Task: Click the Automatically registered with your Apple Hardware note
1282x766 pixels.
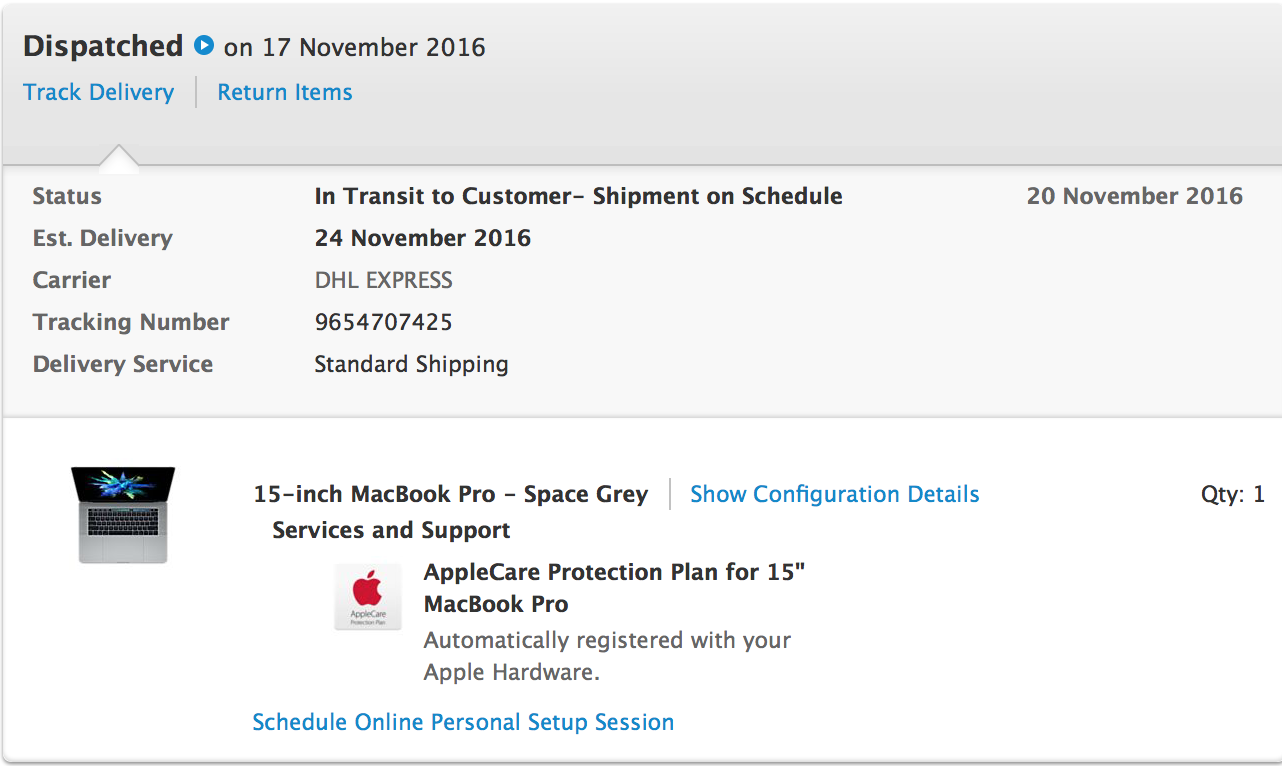Action: [607, 656]
